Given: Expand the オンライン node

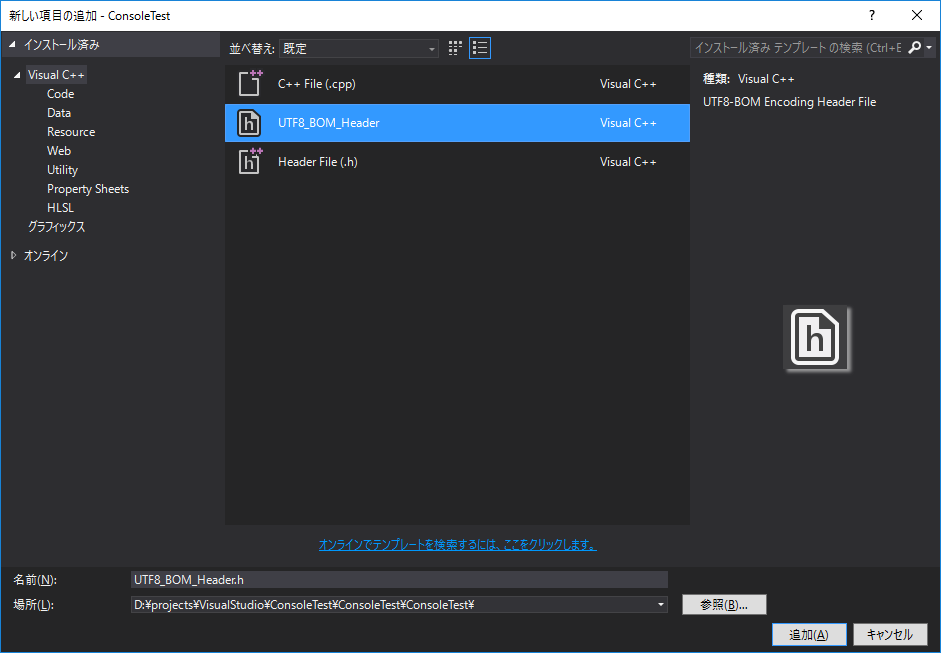Looking at the screenshot, I should 14,255.
